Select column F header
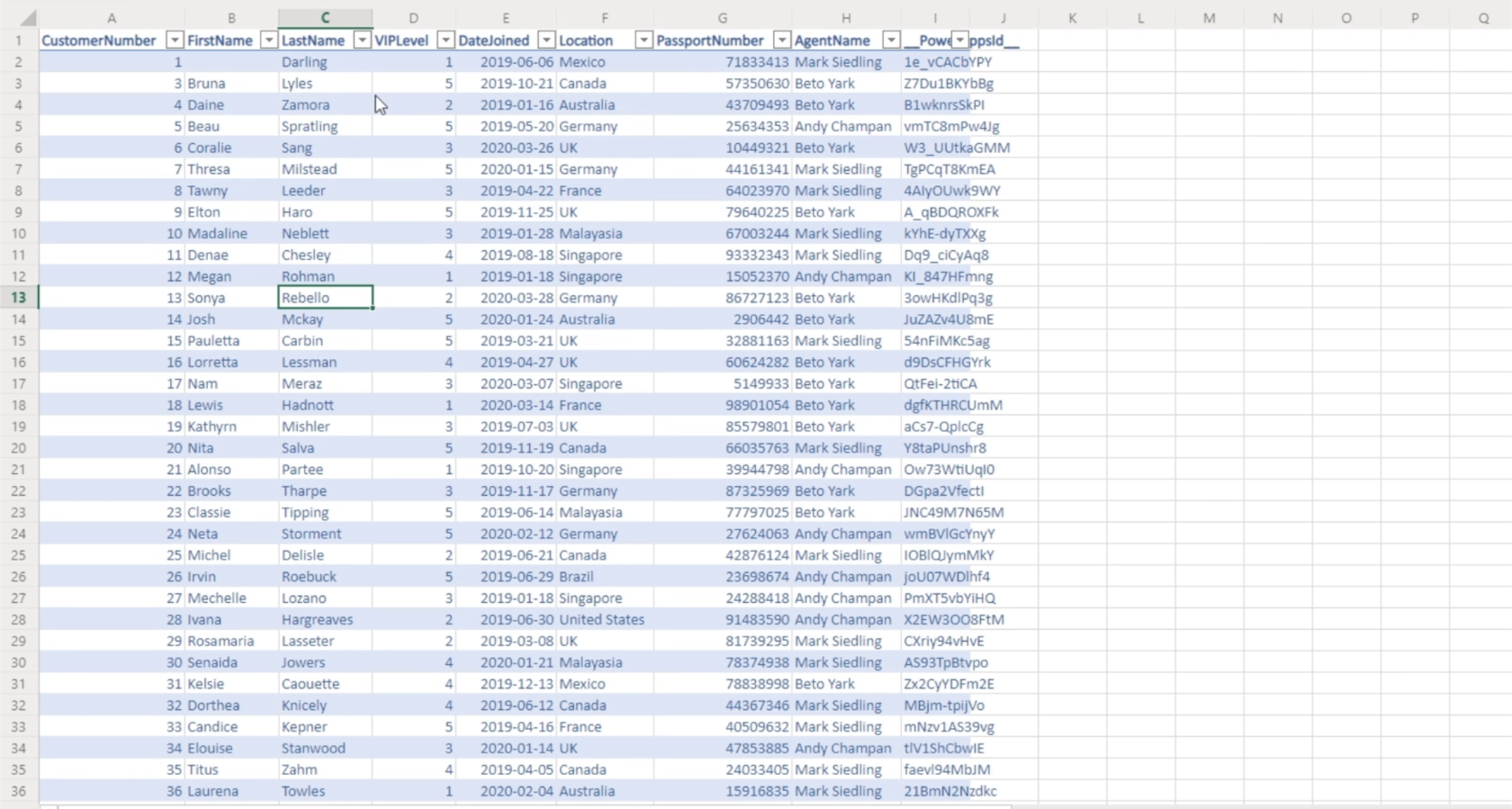The height and width of the screenshot is (809, 1512). pos(605,18)
